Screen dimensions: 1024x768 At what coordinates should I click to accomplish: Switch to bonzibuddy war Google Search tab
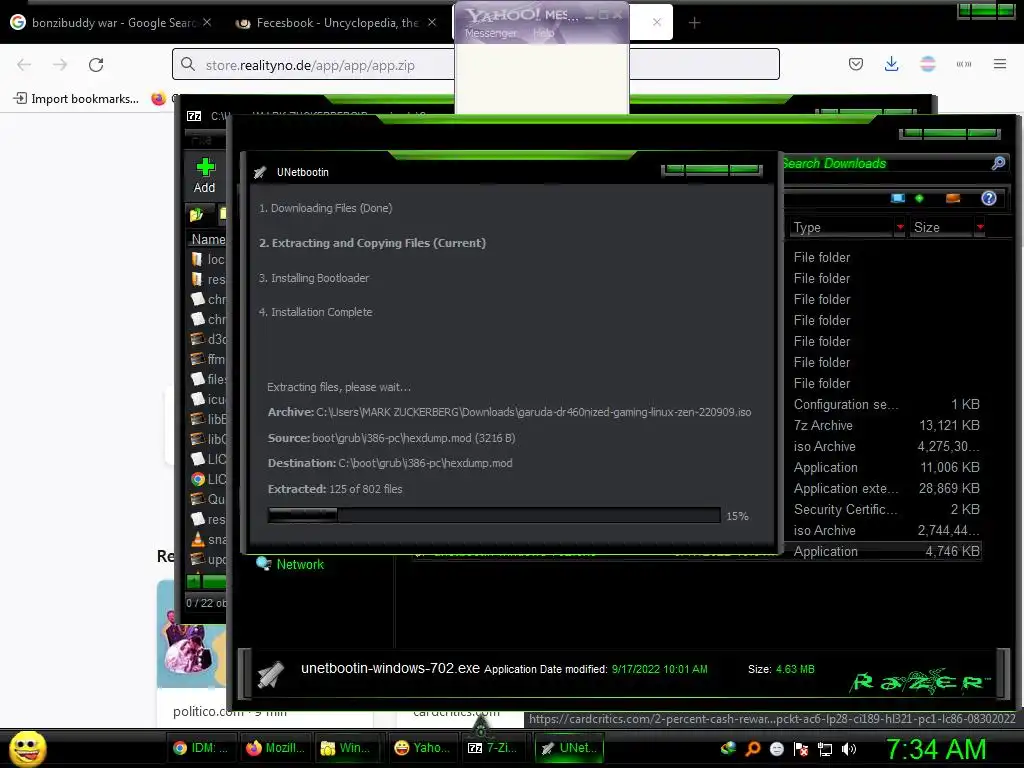[112, 23]
